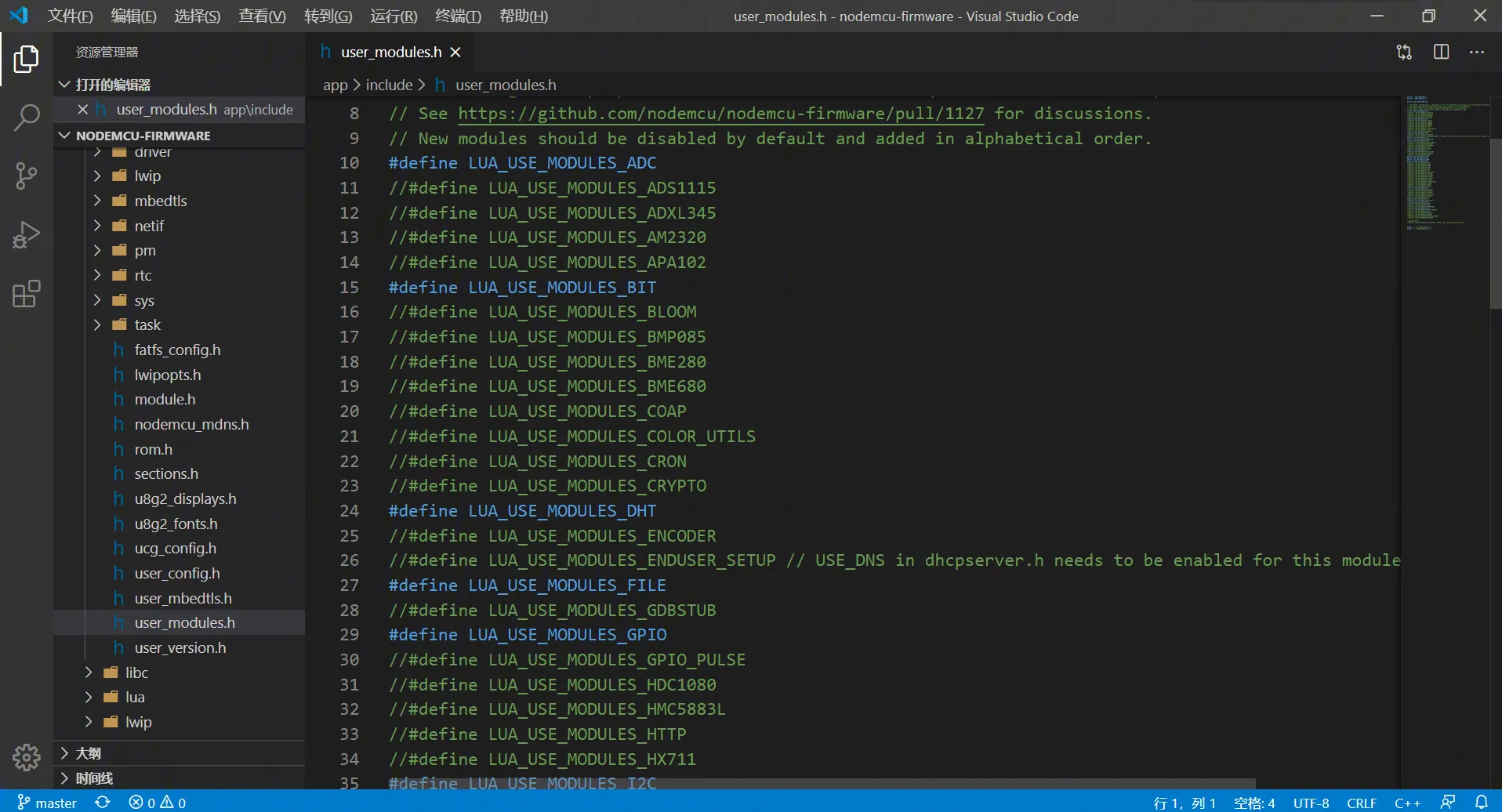Click the CRLF line ending selector
This screenshot has width=1502, height=812.
[1362, 803]
